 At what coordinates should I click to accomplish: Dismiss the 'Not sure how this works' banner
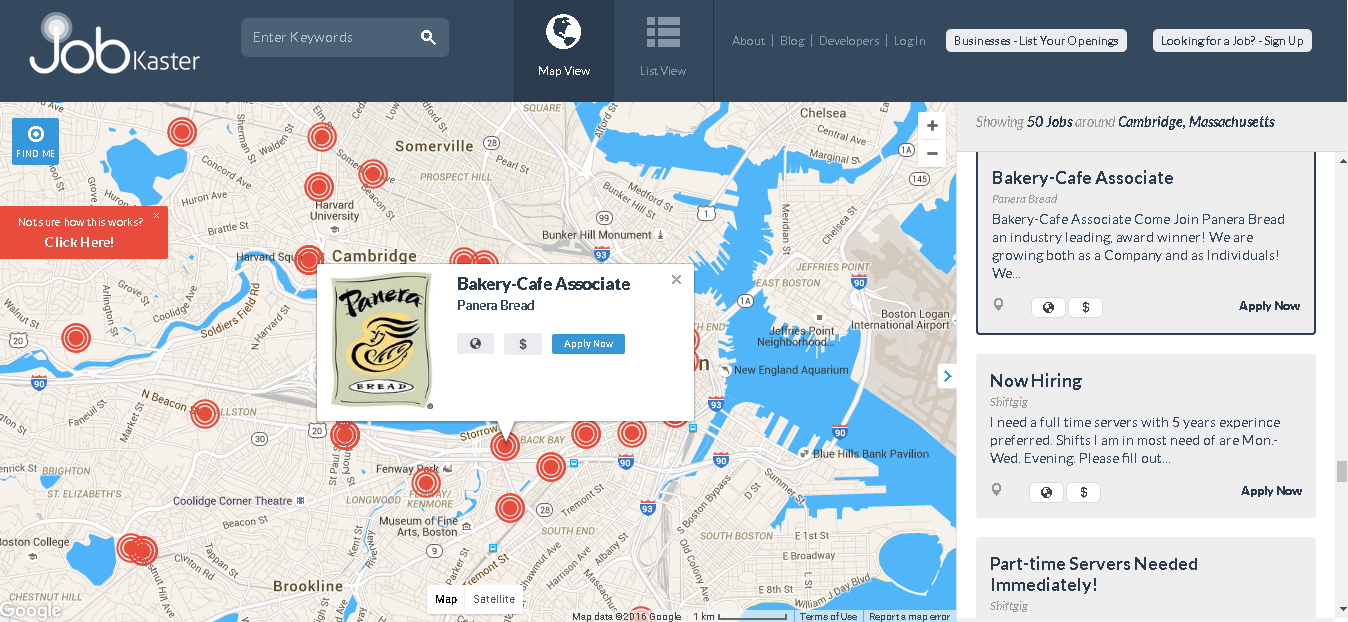tap(156, 215)
